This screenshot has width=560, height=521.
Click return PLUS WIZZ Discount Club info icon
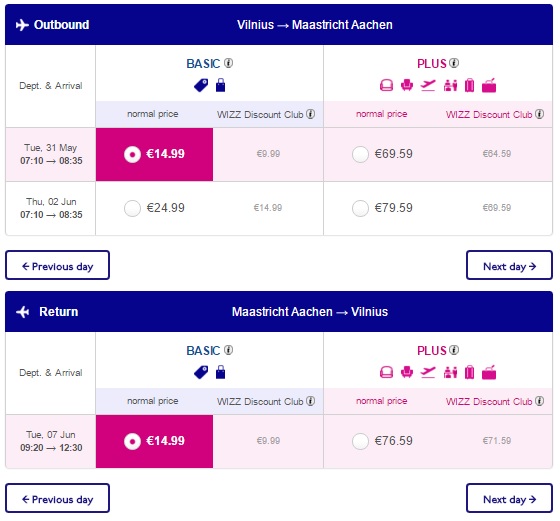(x=540, y=401)
